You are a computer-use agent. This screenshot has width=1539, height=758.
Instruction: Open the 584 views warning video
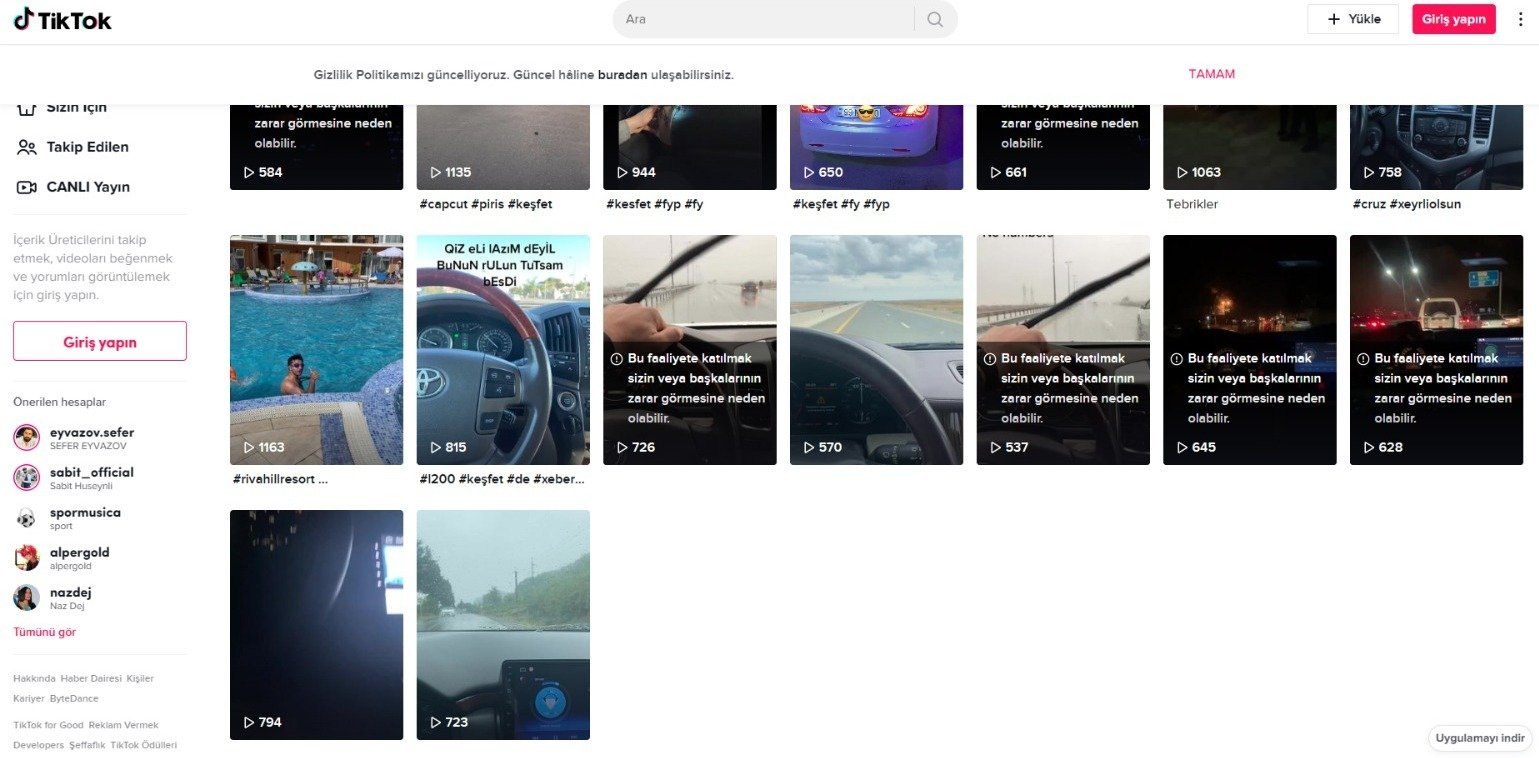pyautogui.click(x=316, y=146)
